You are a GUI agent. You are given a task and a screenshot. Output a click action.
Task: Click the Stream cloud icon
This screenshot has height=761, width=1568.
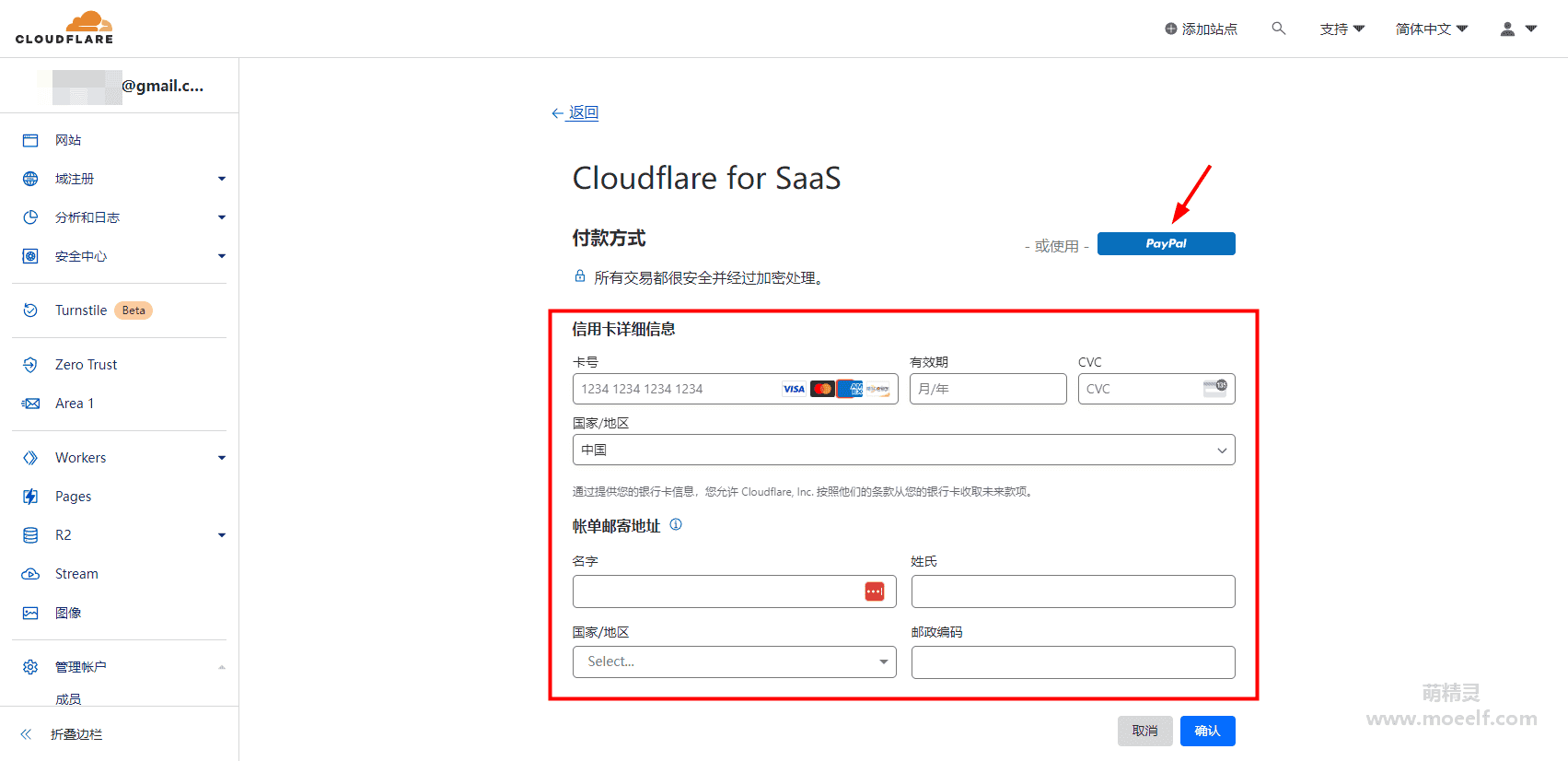(30, 574)
